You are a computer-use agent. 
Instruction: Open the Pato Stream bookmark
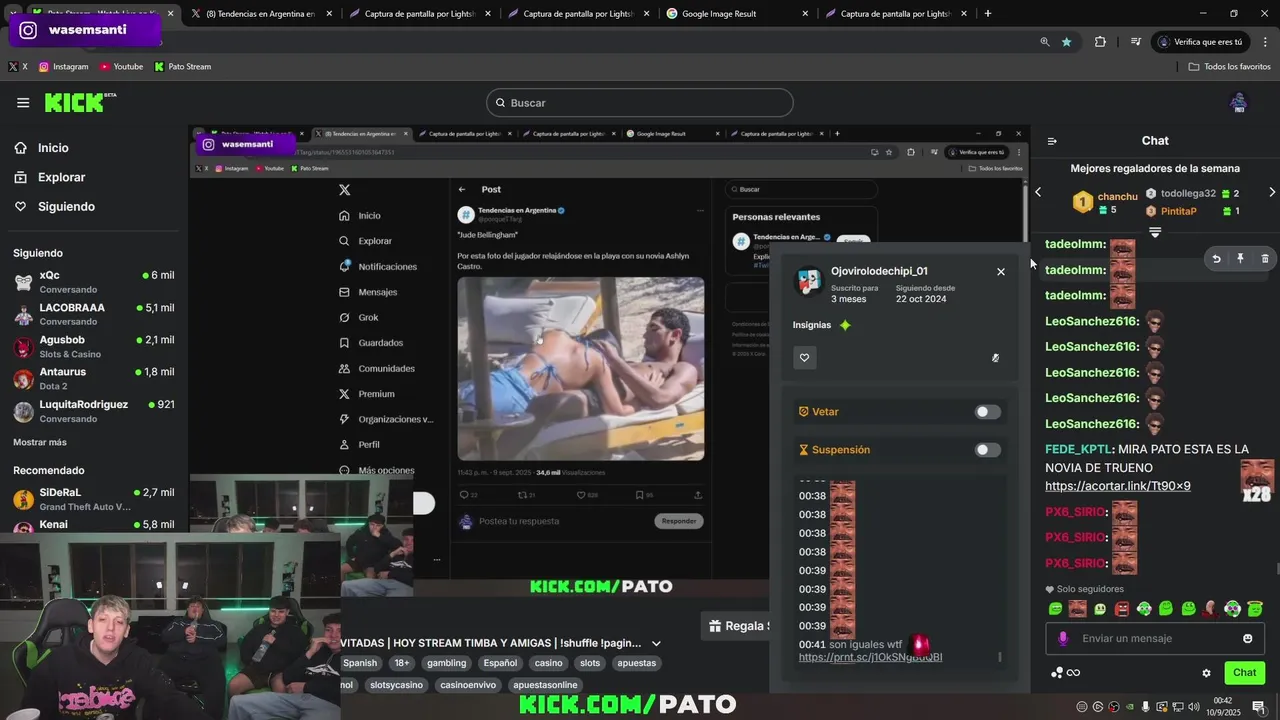point(183,67)
